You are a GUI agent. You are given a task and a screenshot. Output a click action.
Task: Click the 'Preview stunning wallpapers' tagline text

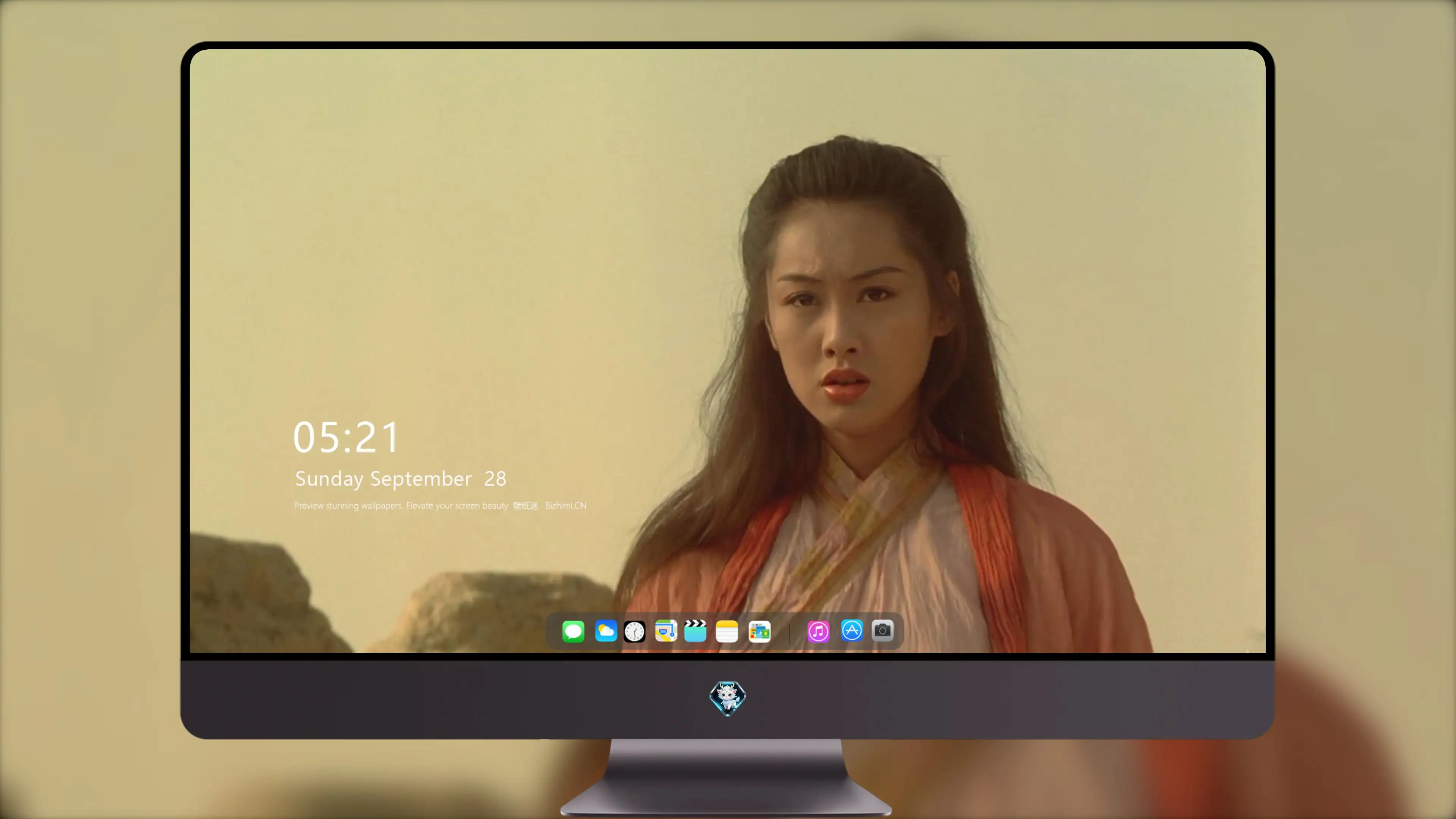440,505
